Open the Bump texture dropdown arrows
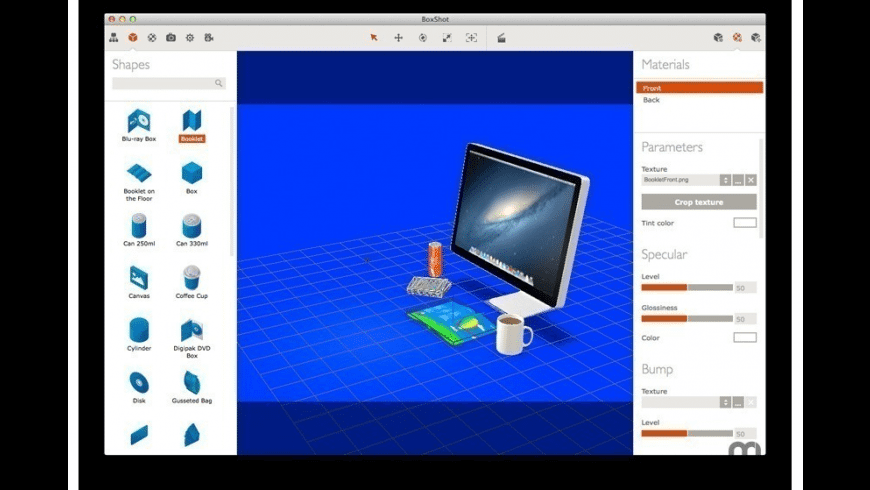 [725, 402]
